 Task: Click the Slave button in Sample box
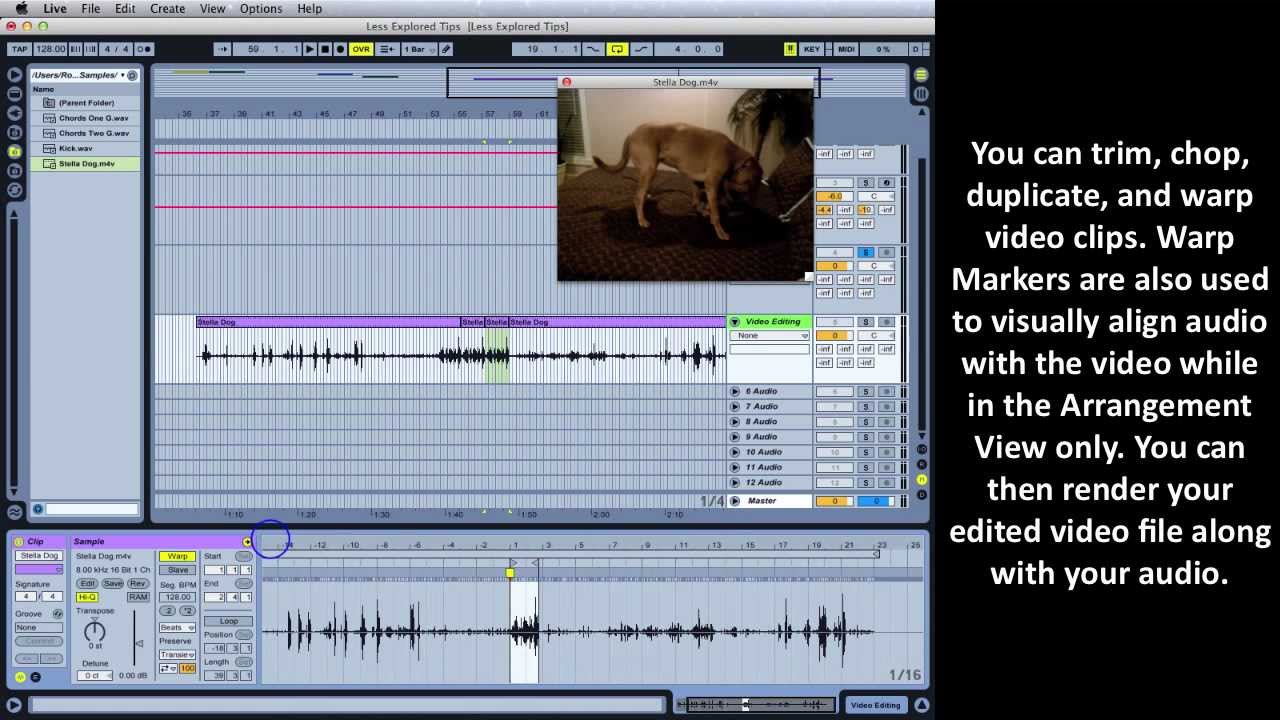click(178, 570)
